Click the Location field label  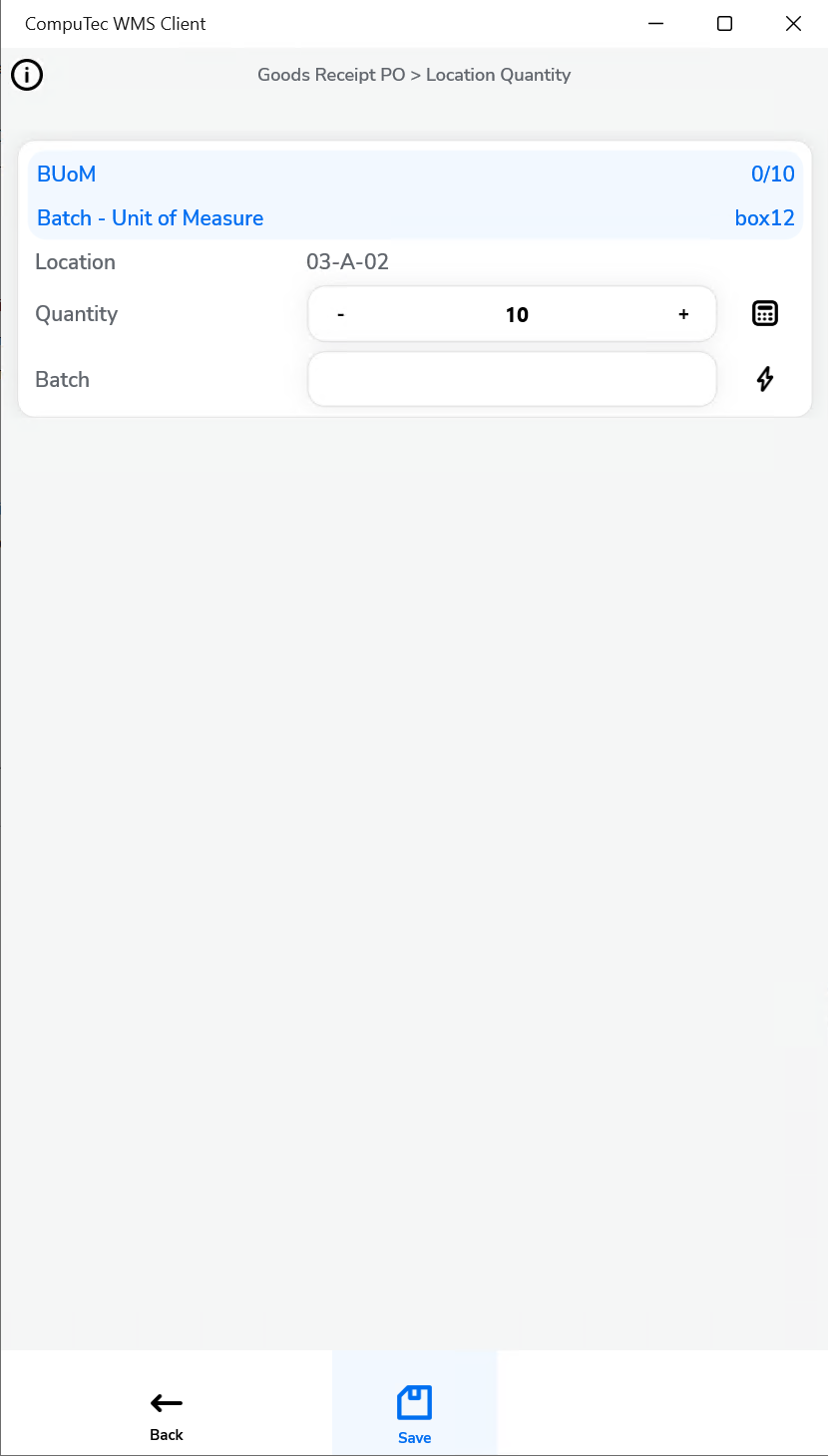[x=75, y=262]
